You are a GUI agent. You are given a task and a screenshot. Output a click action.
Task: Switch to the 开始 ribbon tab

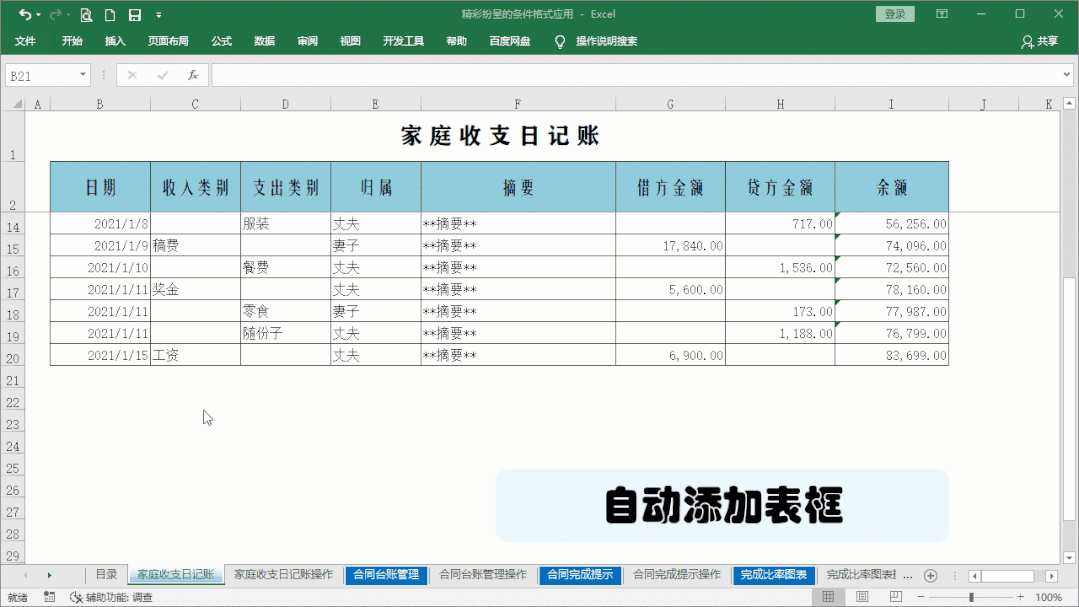[x=72, y=41]
